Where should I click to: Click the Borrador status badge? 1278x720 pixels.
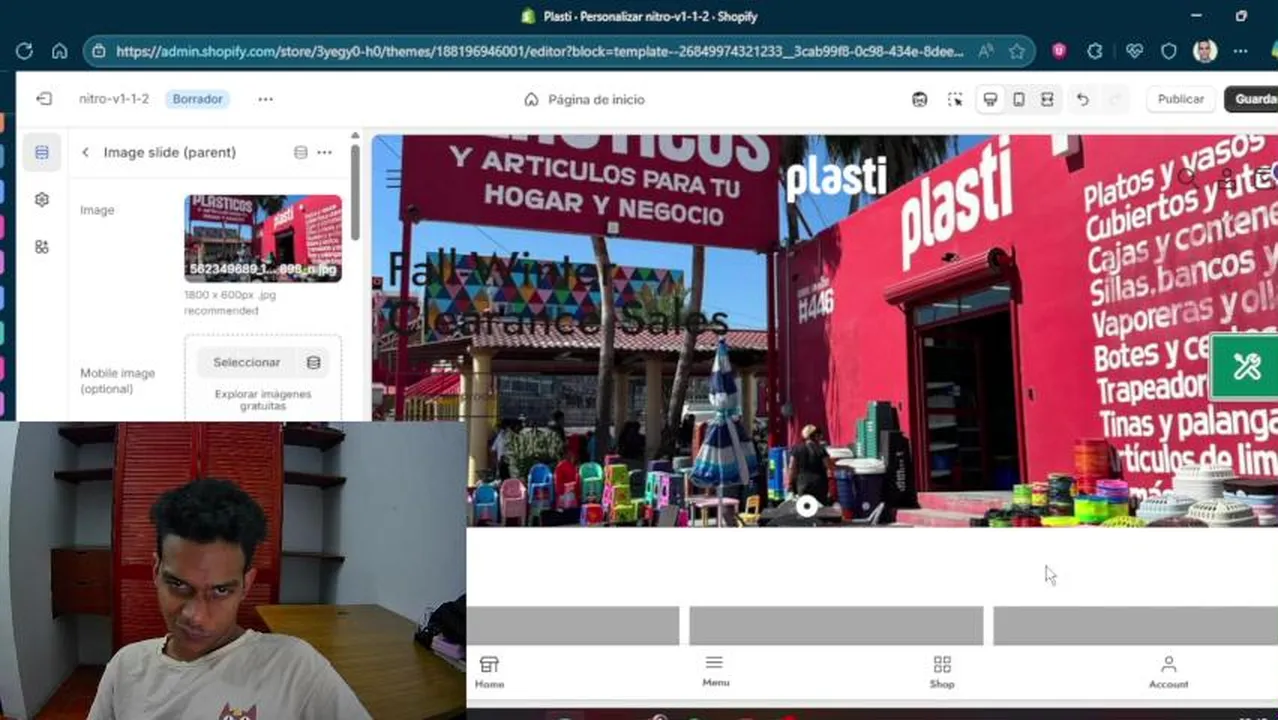tap(197, 99)
